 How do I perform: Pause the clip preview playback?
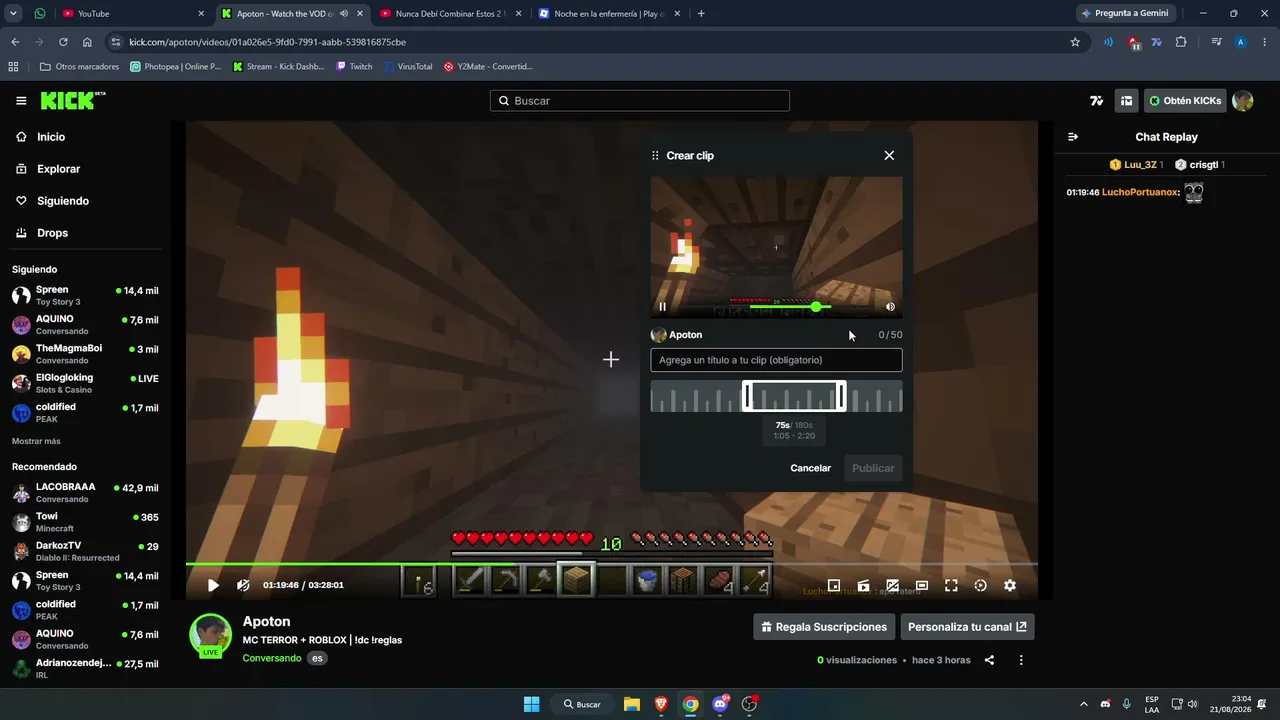tap(662, 307)
